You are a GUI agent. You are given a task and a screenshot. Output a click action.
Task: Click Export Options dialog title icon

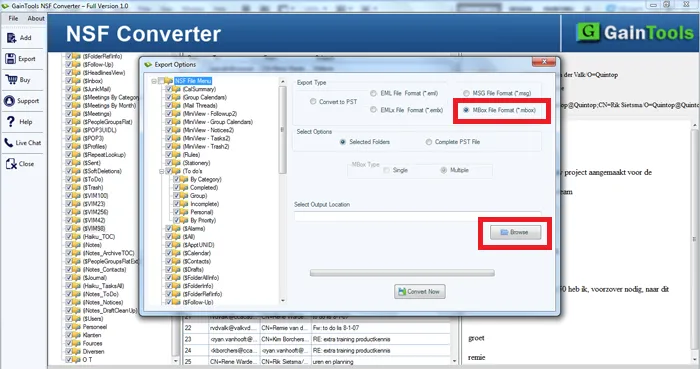tap(148, 65)
